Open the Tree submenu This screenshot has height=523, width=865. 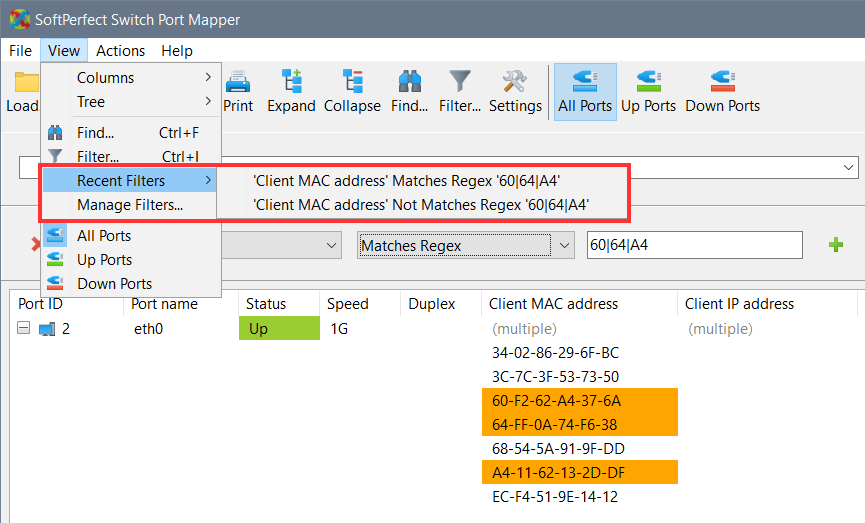point(131,102)
